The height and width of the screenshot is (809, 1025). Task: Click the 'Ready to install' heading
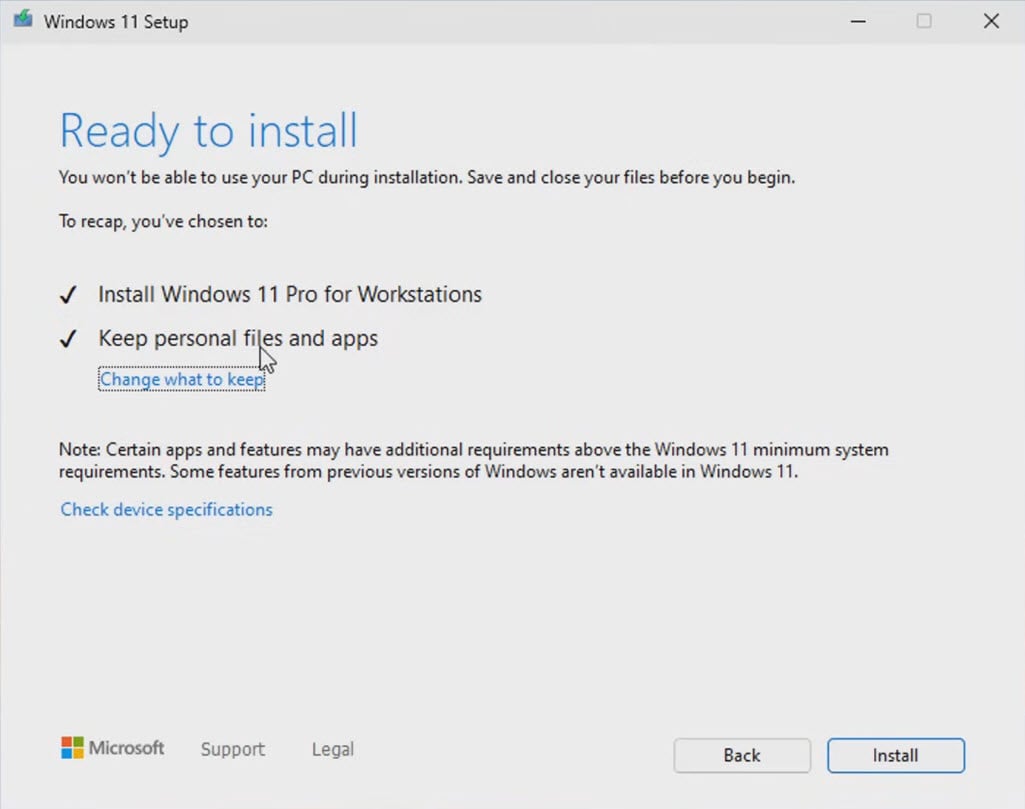(x=209, y=131)
